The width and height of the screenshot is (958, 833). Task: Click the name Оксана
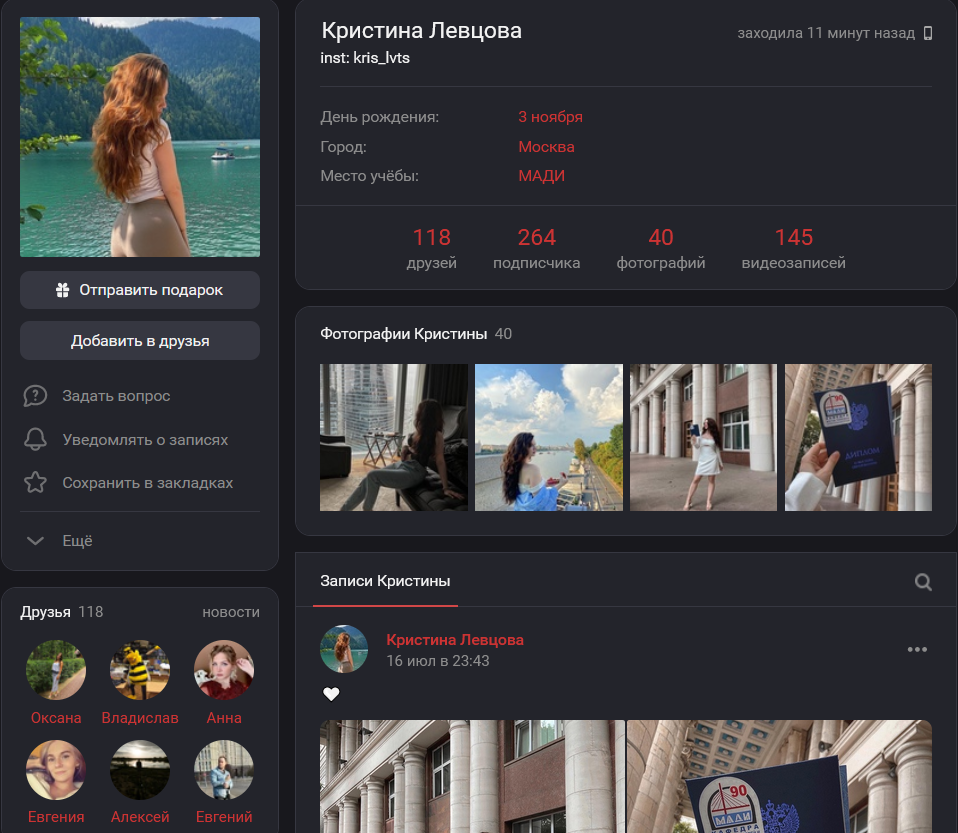point(56,718)
